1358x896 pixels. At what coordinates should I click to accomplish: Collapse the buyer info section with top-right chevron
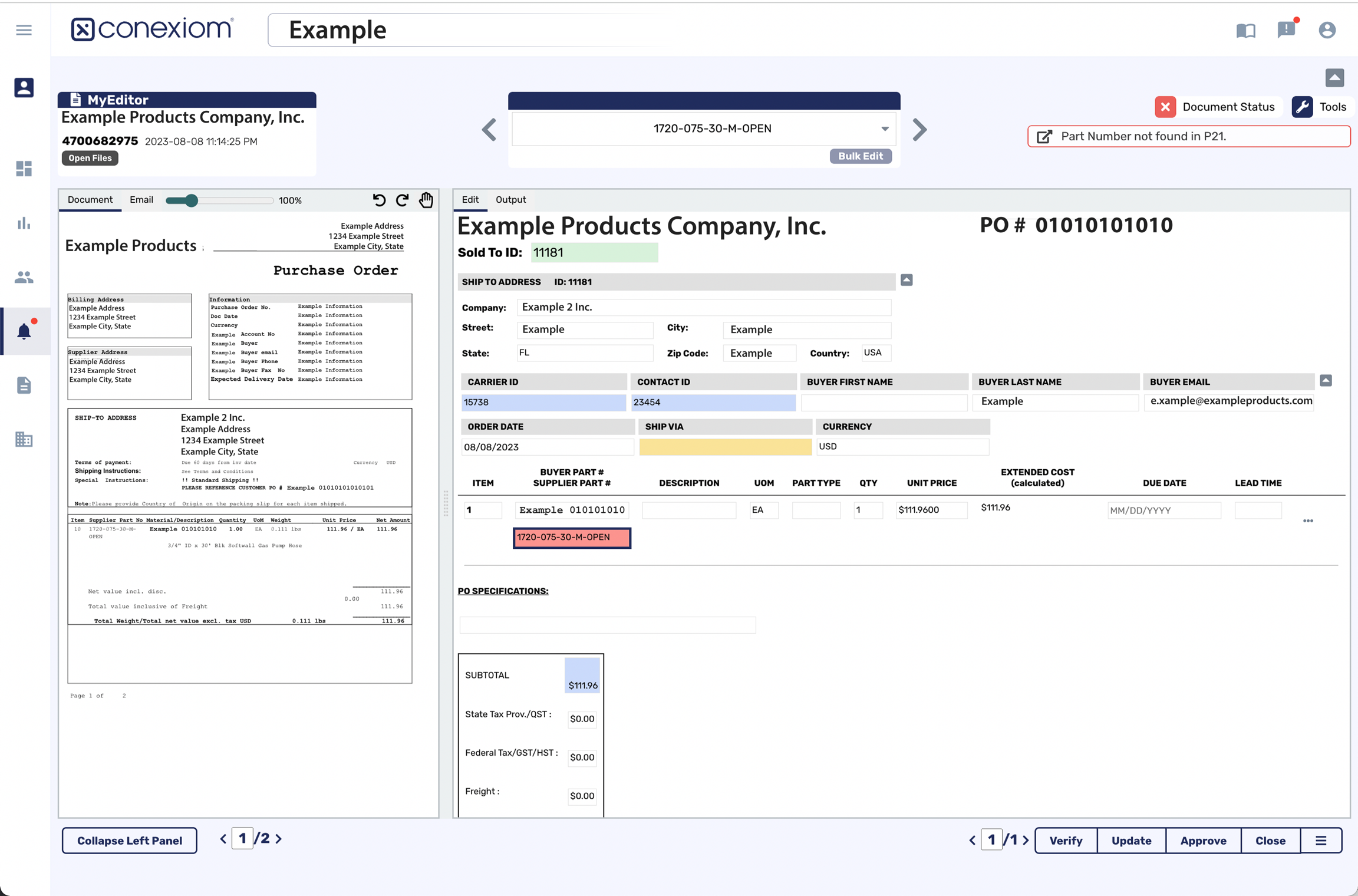1326,380
